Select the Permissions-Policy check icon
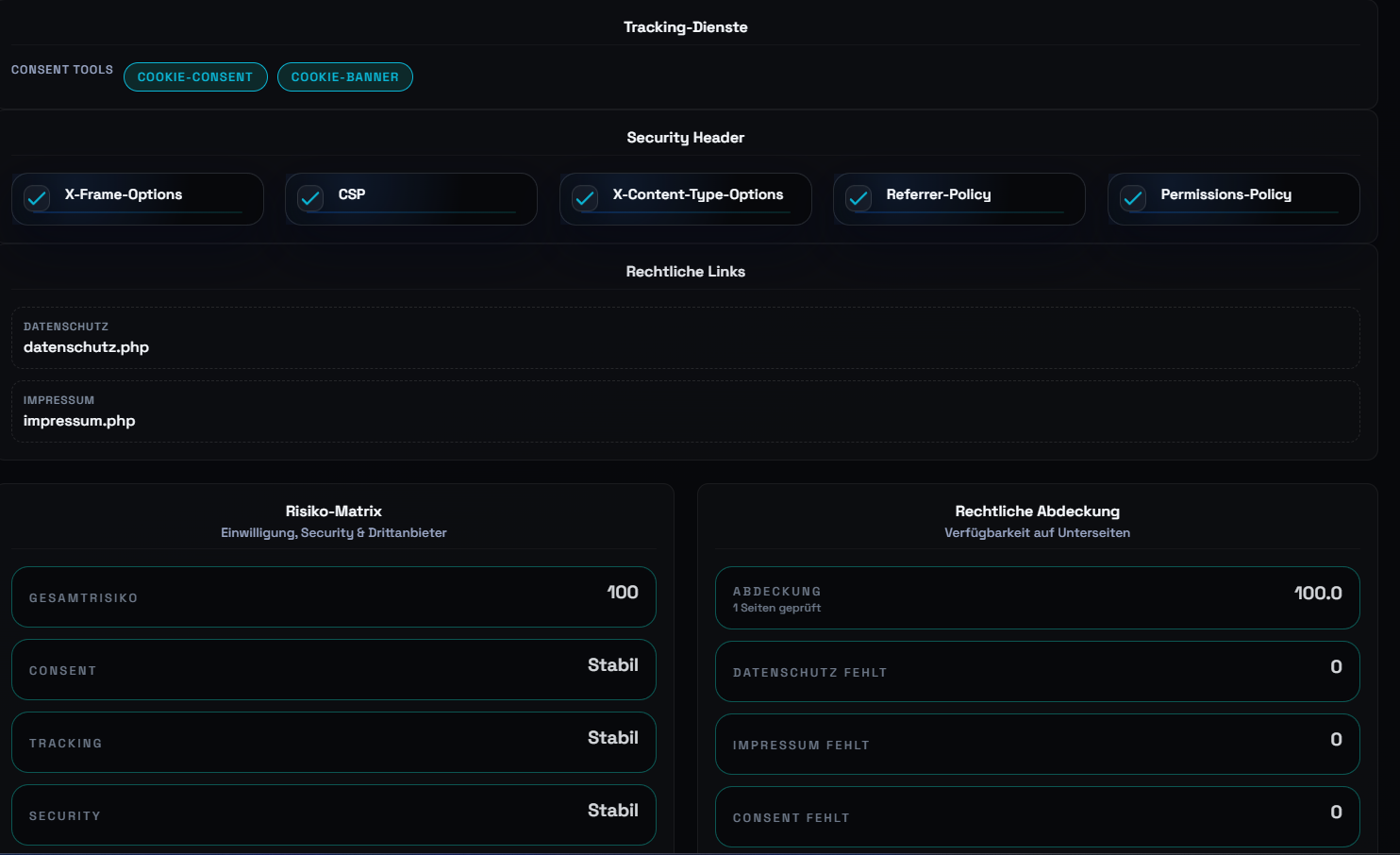 pyautogui.click(x=1132, y=198)
